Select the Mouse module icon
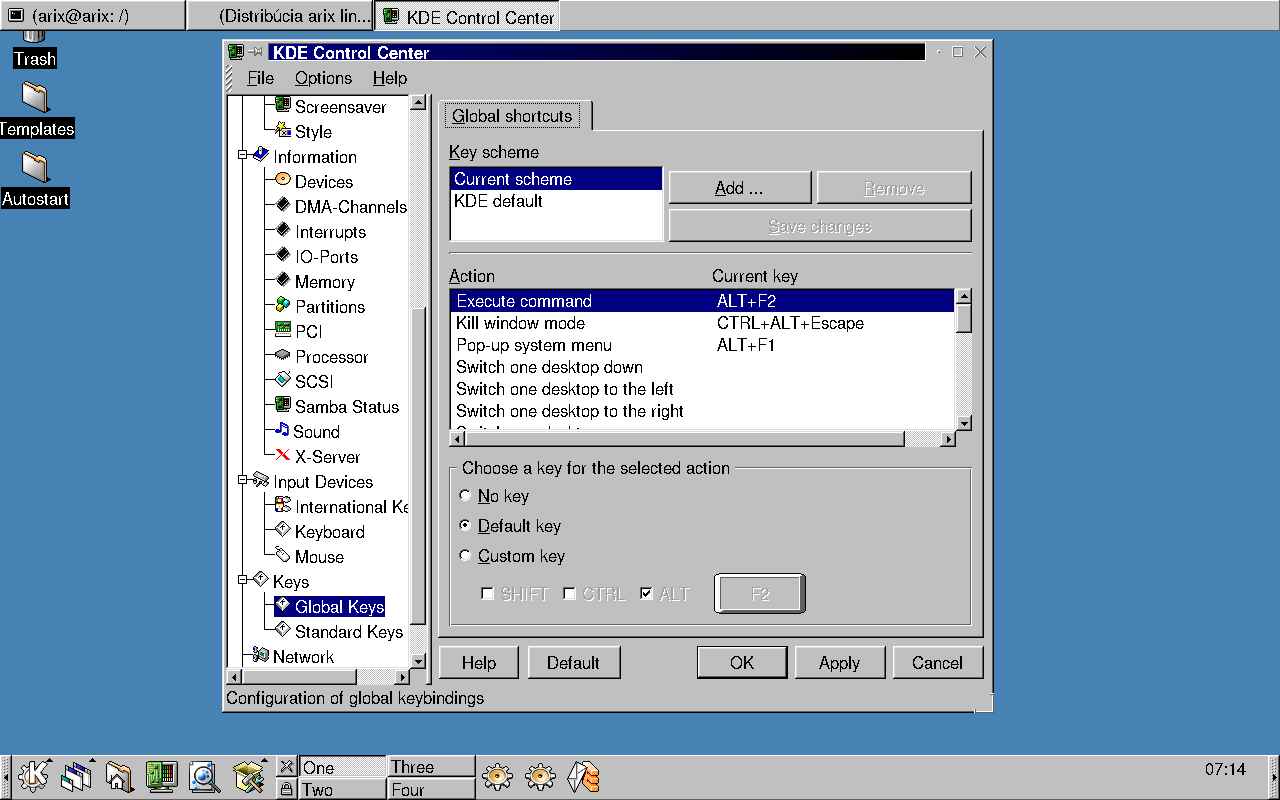Image resolution: width=1280 pixels, height=800 pixels. click(x=283, y=556)
